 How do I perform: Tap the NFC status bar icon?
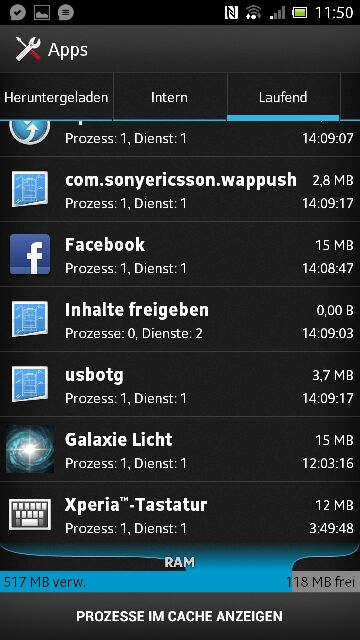tap(231, 12)
